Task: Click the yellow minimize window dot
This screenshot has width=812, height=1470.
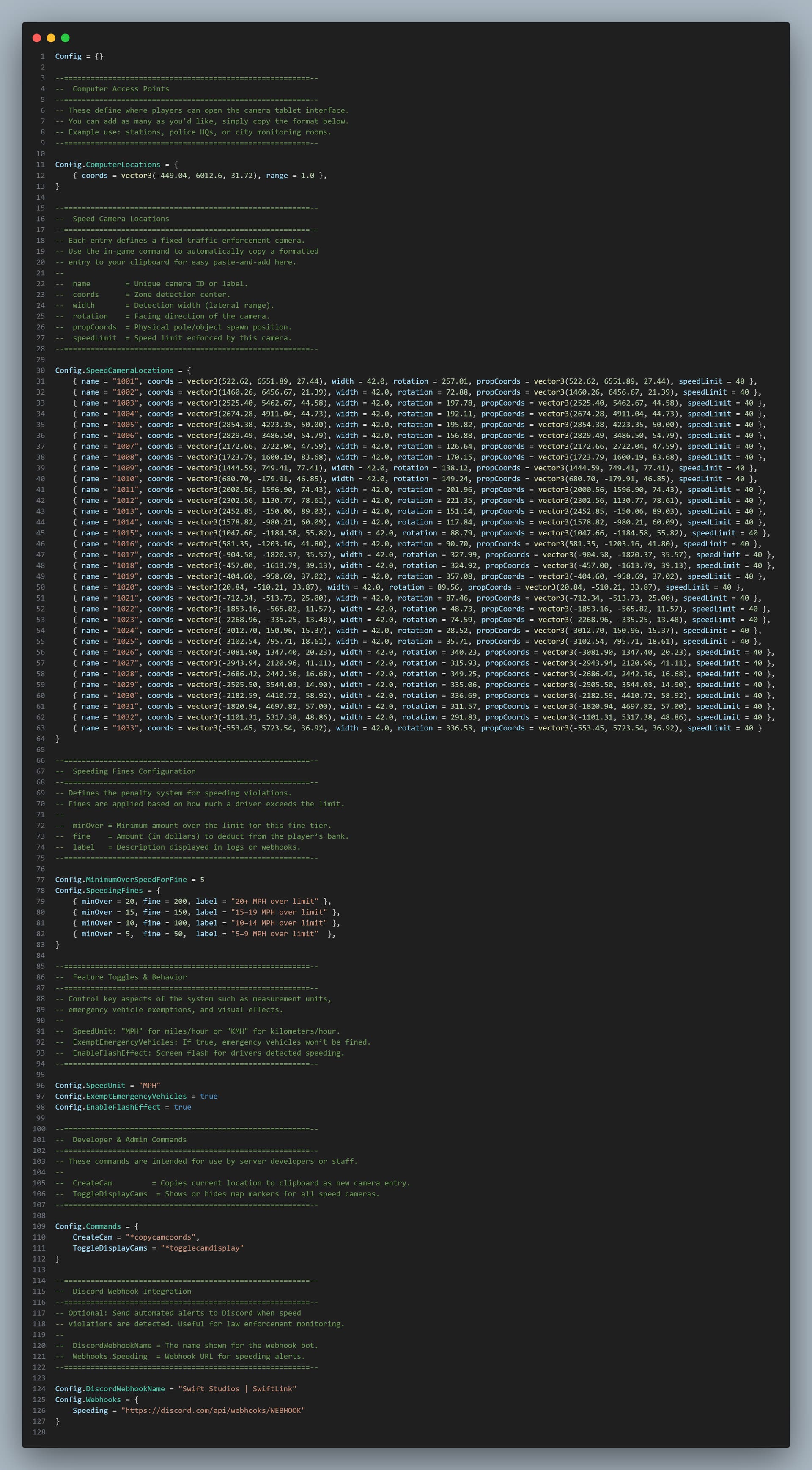Action: pyautogui.click(x=51, y=38)
